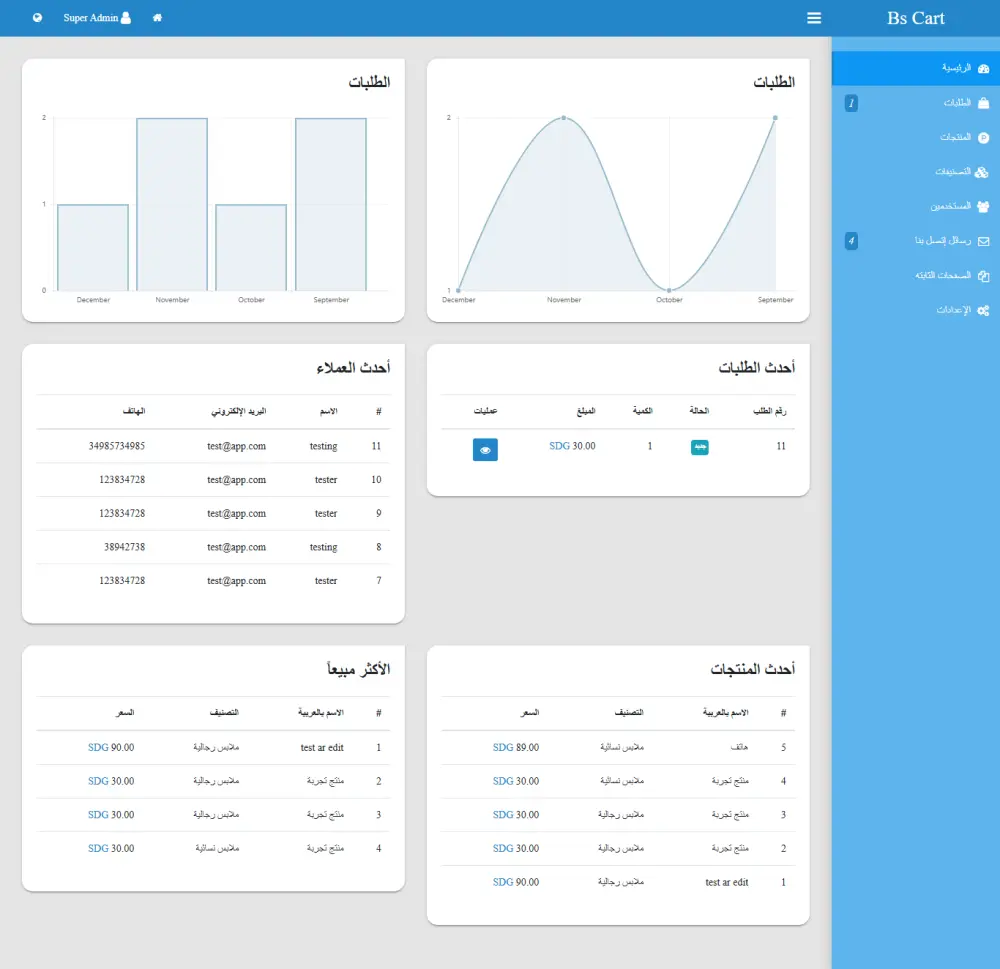1000x969 pixels.
Task: Click the home icon in the navbar
Action: 157,17
